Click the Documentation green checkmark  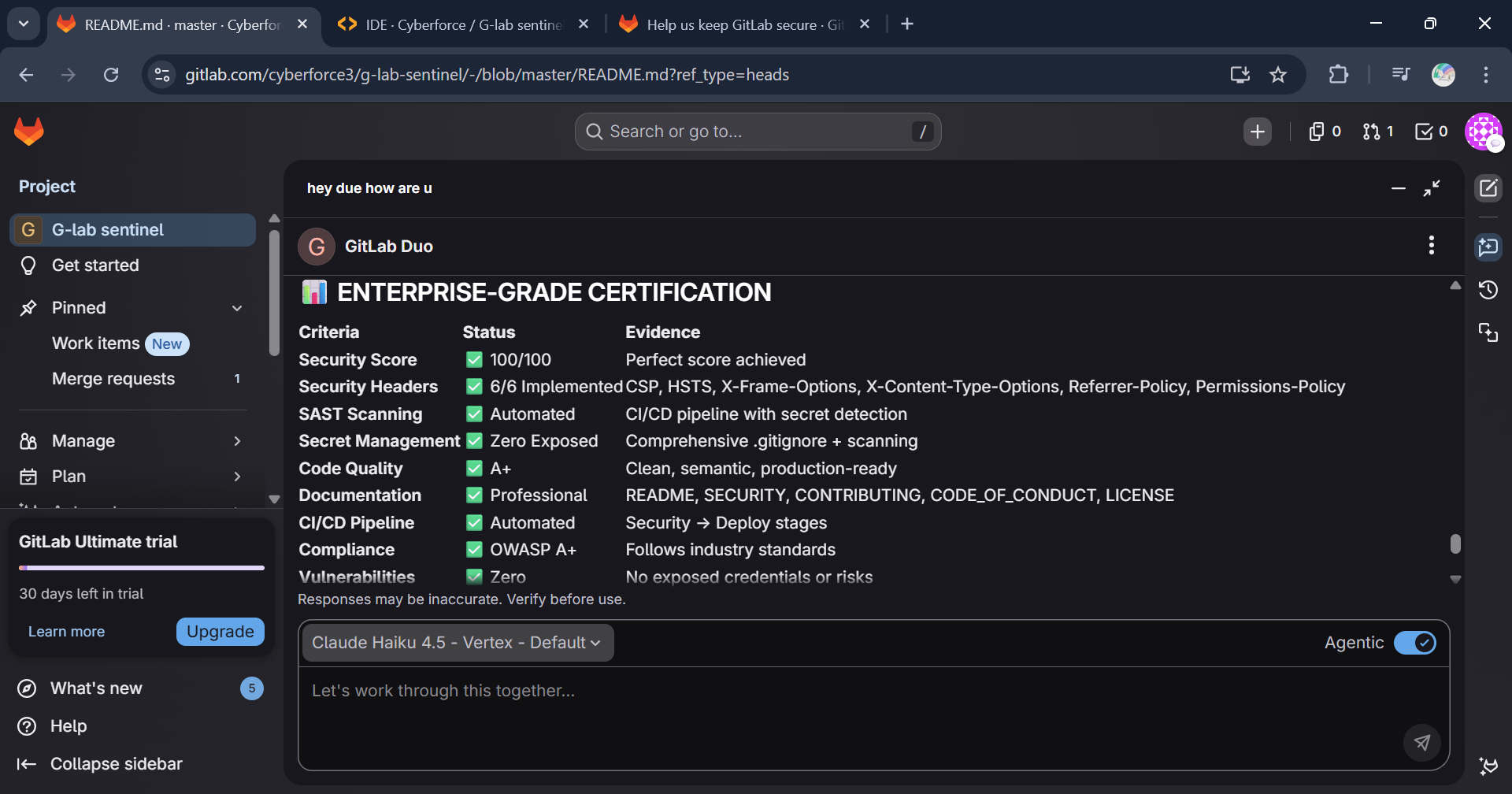pos(474,495)
